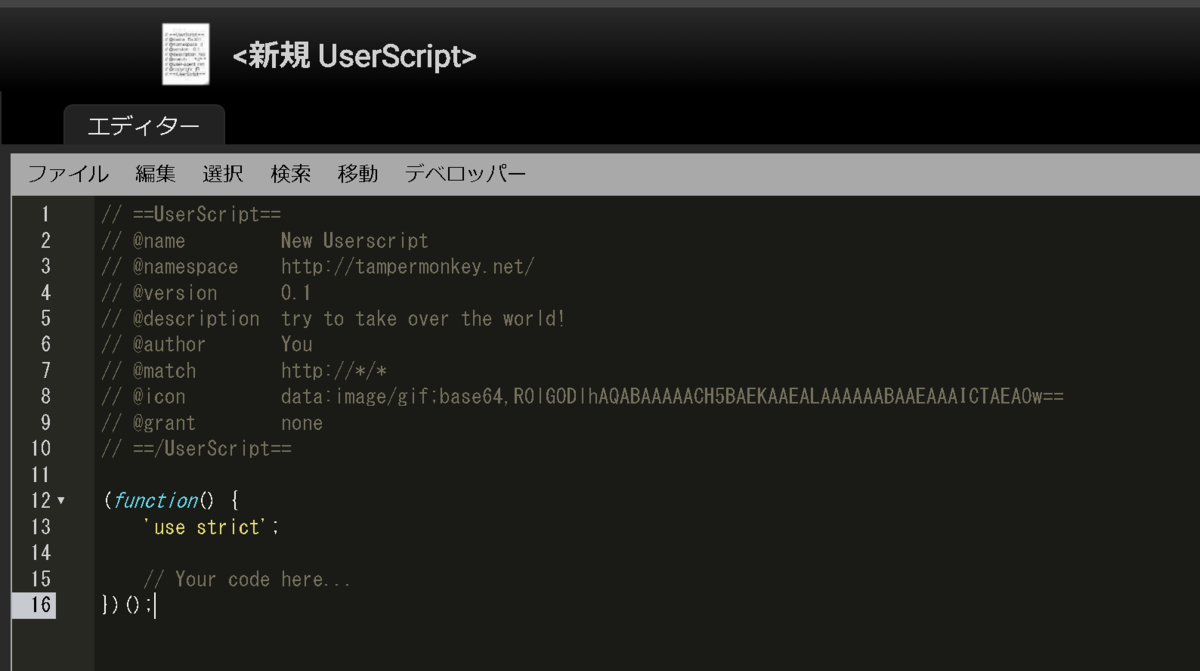Click the userscript document icon
This screenshot has width=1200, height=671.
(186, 53)
